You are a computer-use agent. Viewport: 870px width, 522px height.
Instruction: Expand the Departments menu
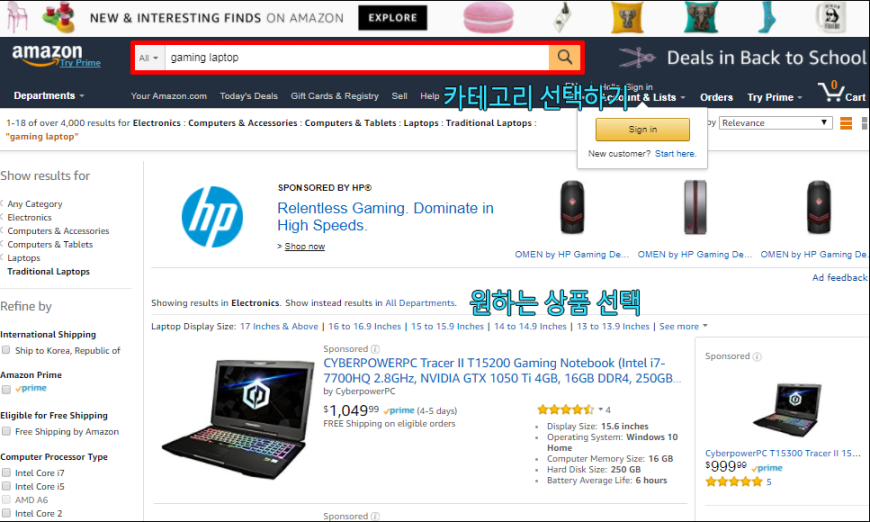coord(49,95)
